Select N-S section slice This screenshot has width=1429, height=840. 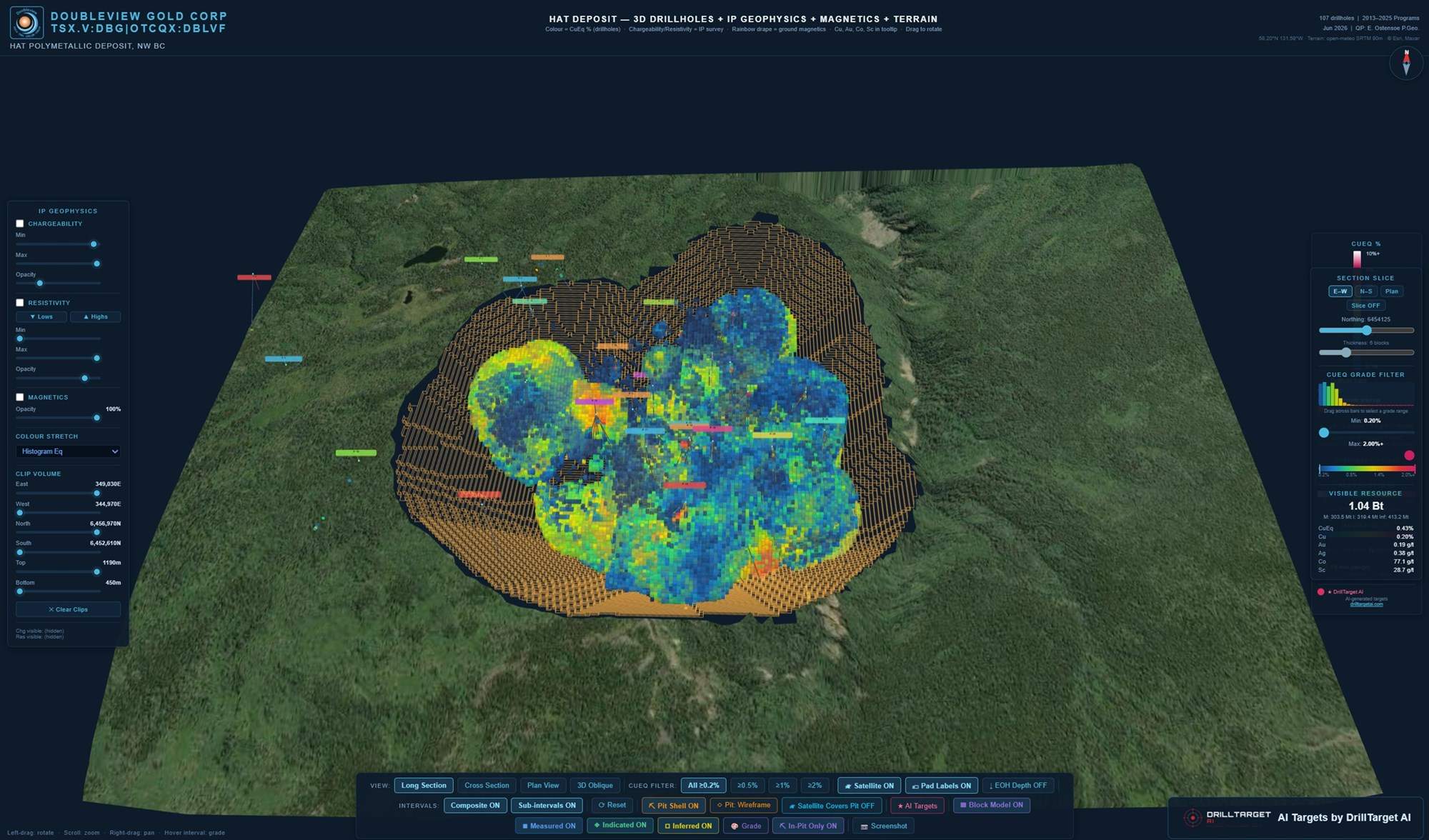tap(1365, 291)
